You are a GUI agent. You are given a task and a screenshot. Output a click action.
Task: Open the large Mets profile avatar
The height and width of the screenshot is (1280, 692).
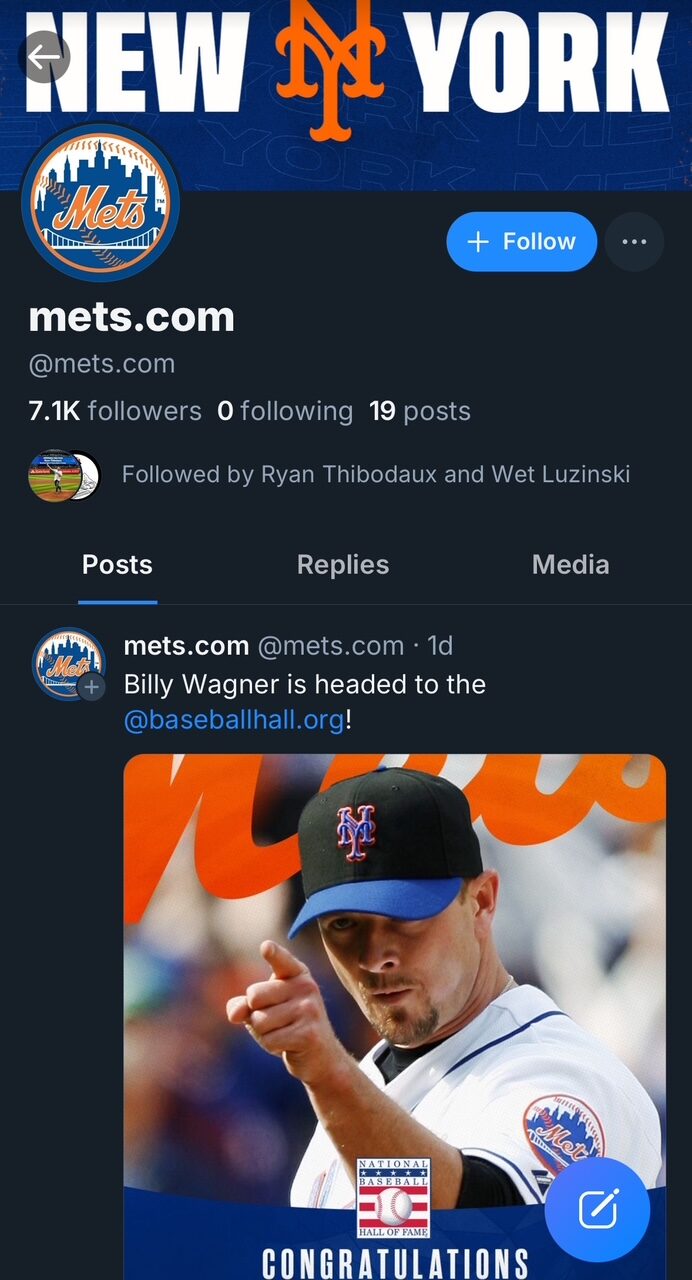tap(100, 202)
